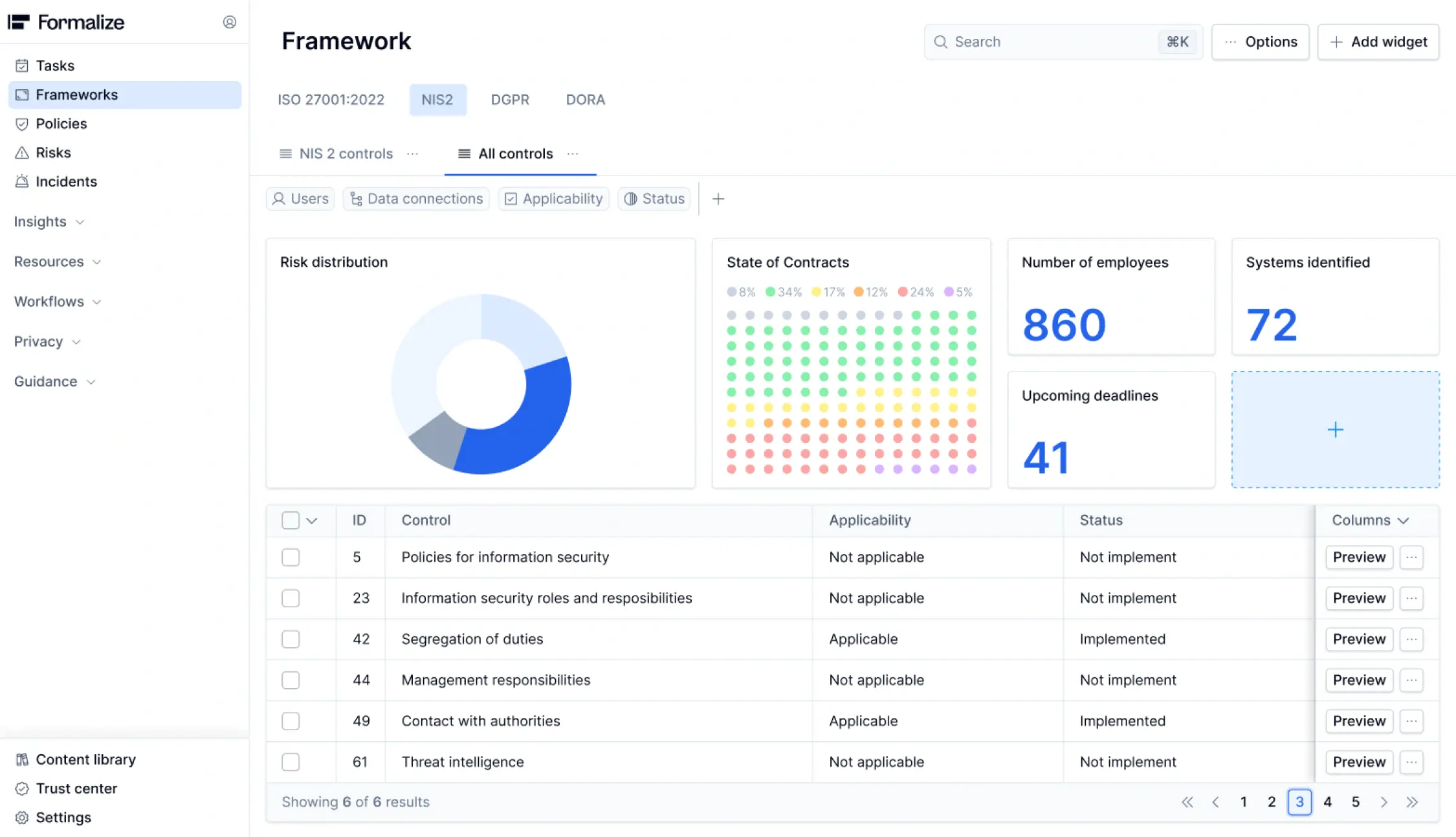This screenshot has height=837, width=1456.
Task: Switch to the ISO 27001:2022 framework tab
Action: point(331,100)
